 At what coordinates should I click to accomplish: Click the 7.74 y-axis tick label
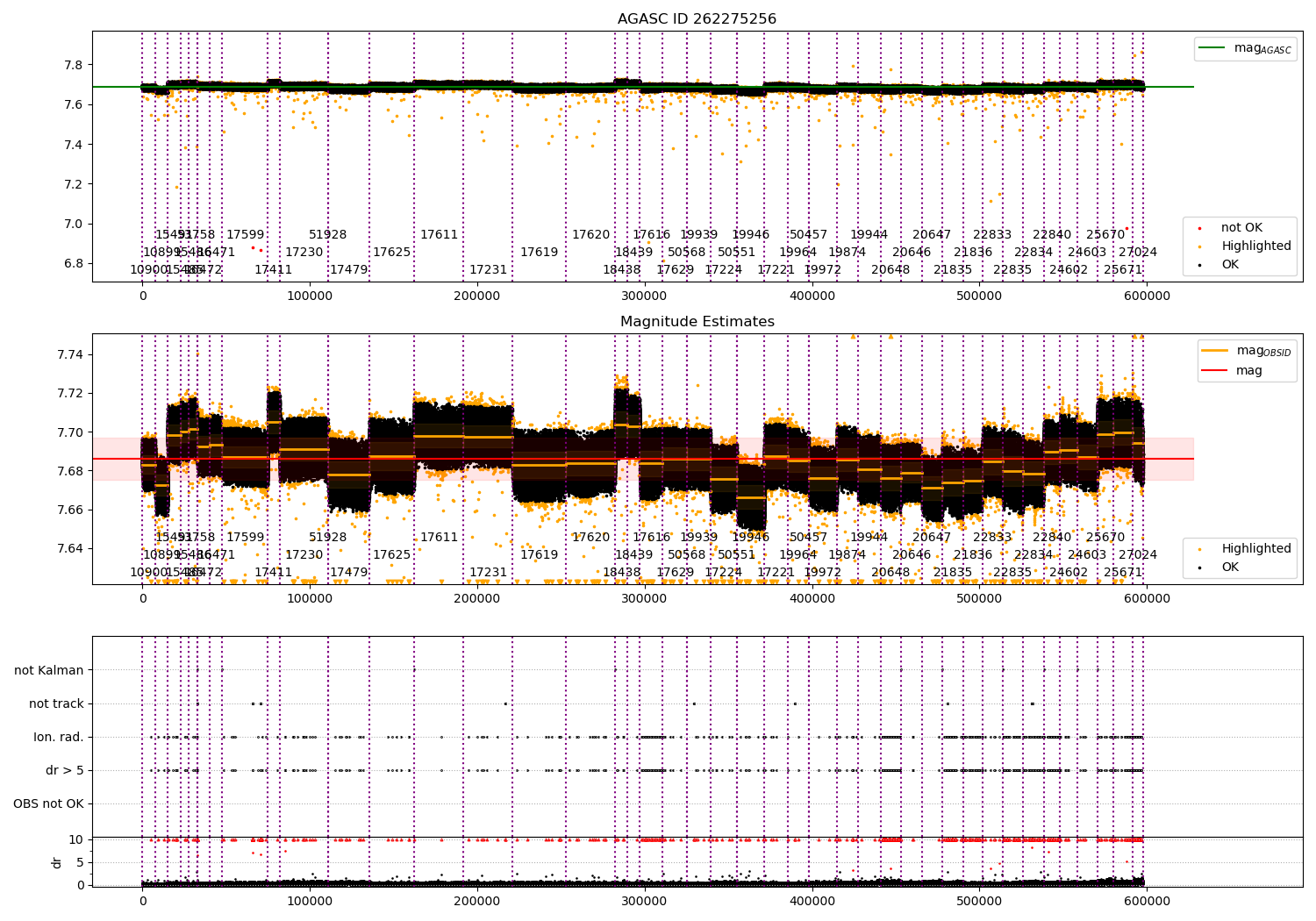click(69, 354)
